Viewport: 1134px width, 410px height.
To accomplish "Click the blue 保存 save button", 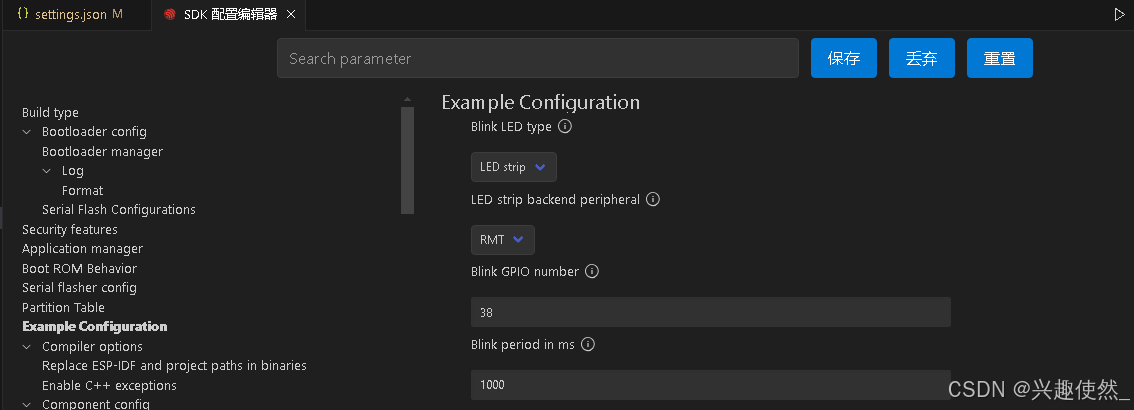I will tap(843, 58).
